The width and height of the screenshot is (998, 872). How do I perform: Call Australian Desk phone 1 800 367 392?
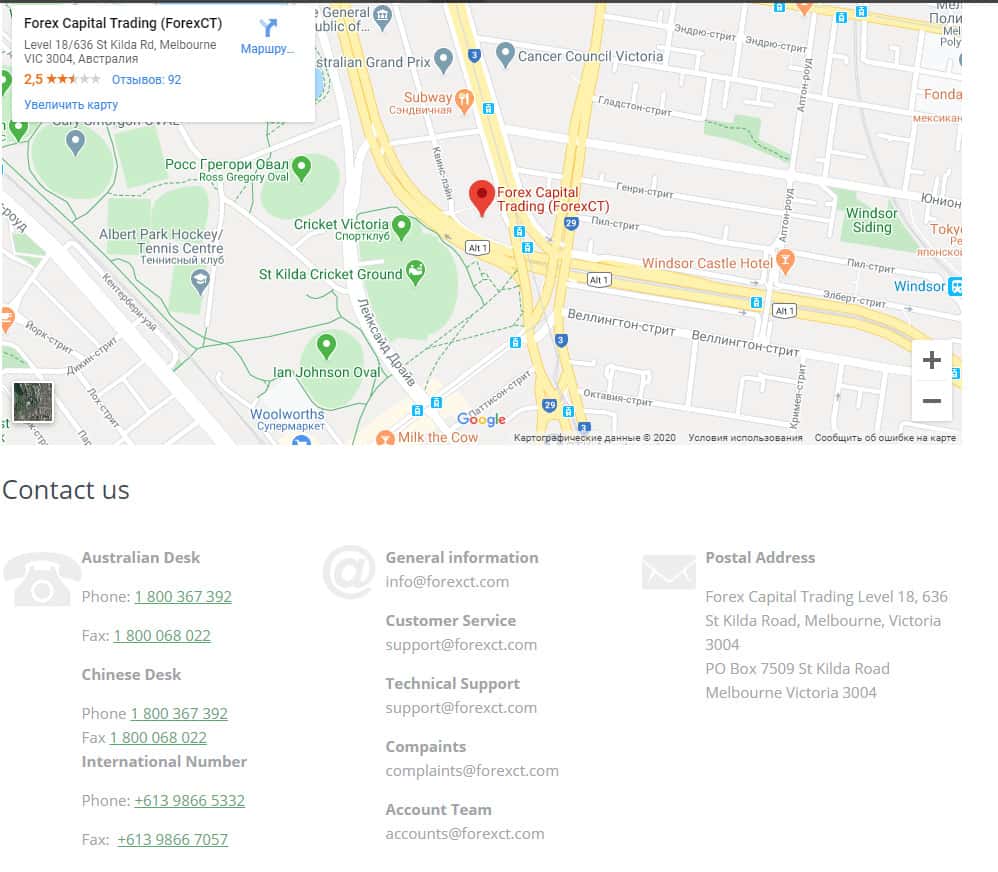click(183, 597)
